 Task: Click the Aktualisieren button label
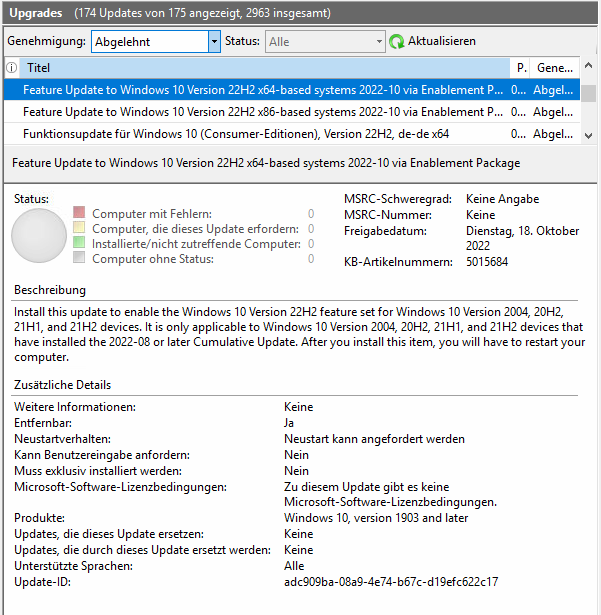coord(441,41)
